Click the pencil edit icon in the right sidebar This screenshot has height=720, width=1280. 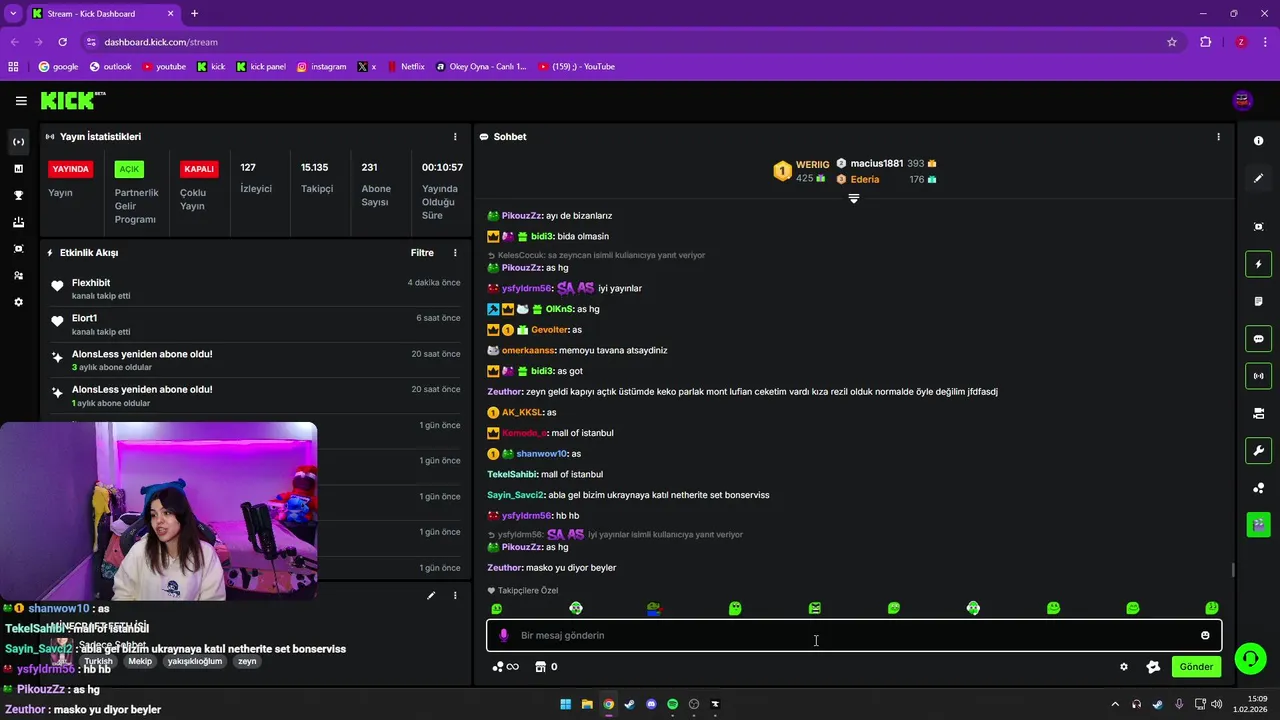click(1258, 178)
